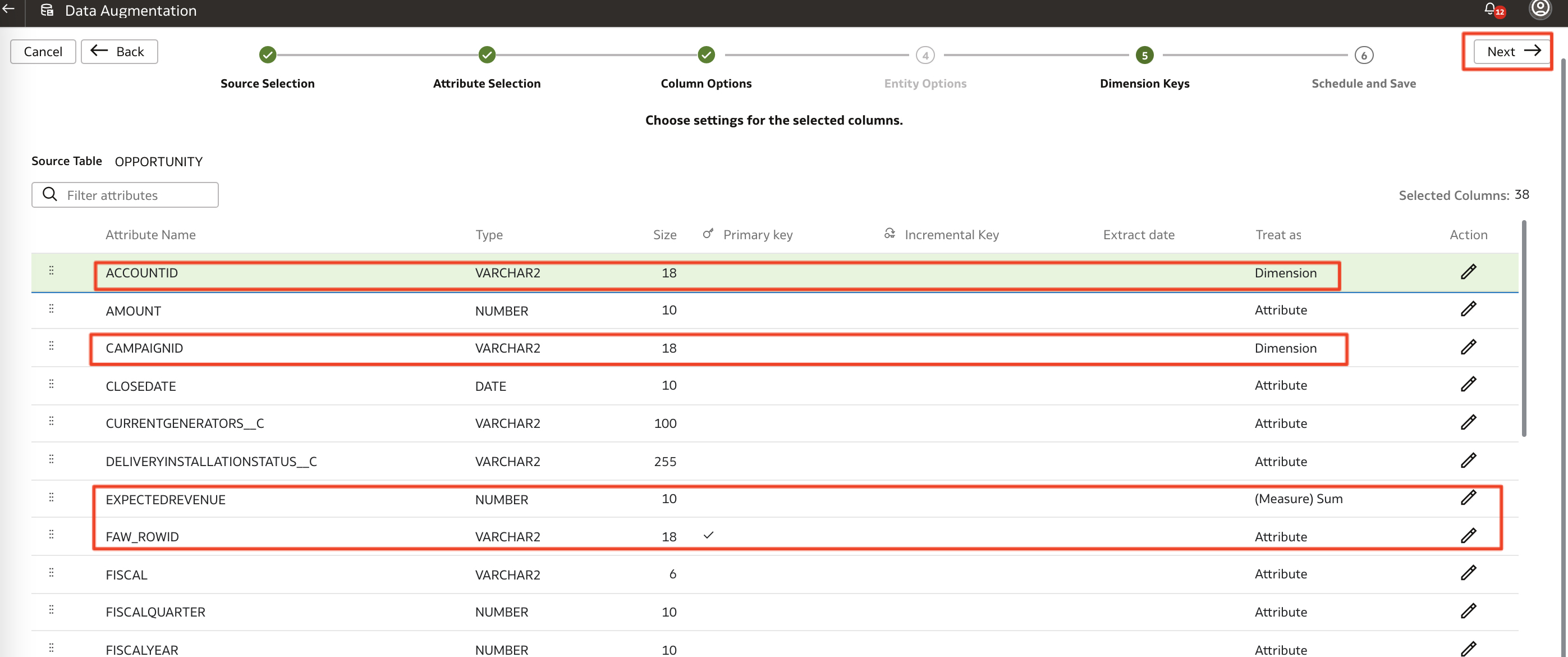
Task: Select Column Options step circle
Action: 706,55
